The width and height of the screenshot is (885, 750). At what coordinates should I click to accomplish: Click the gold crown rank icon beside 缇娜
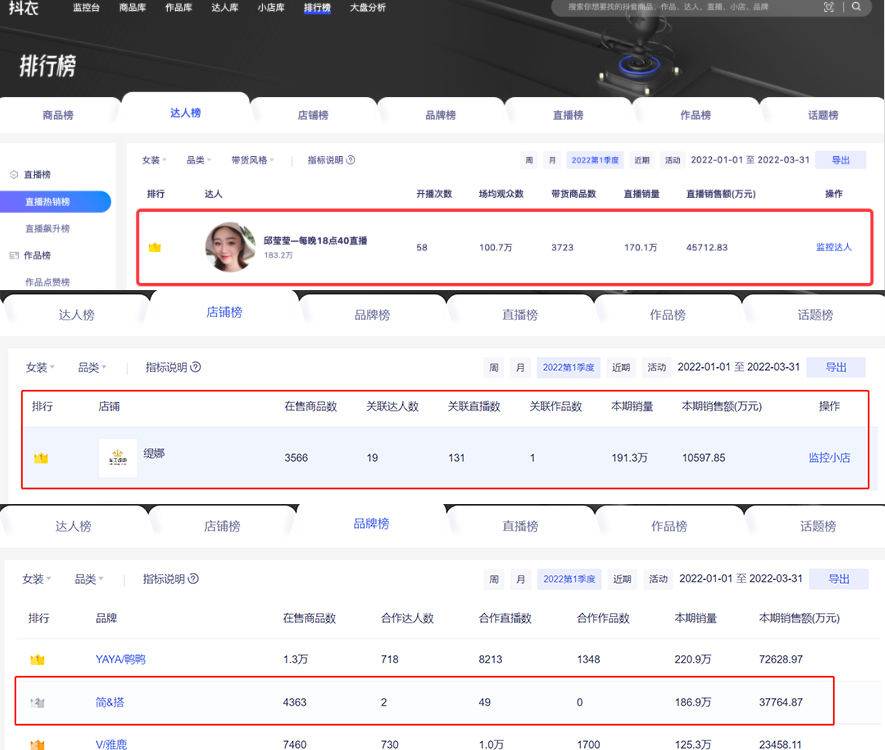point(40,457)
